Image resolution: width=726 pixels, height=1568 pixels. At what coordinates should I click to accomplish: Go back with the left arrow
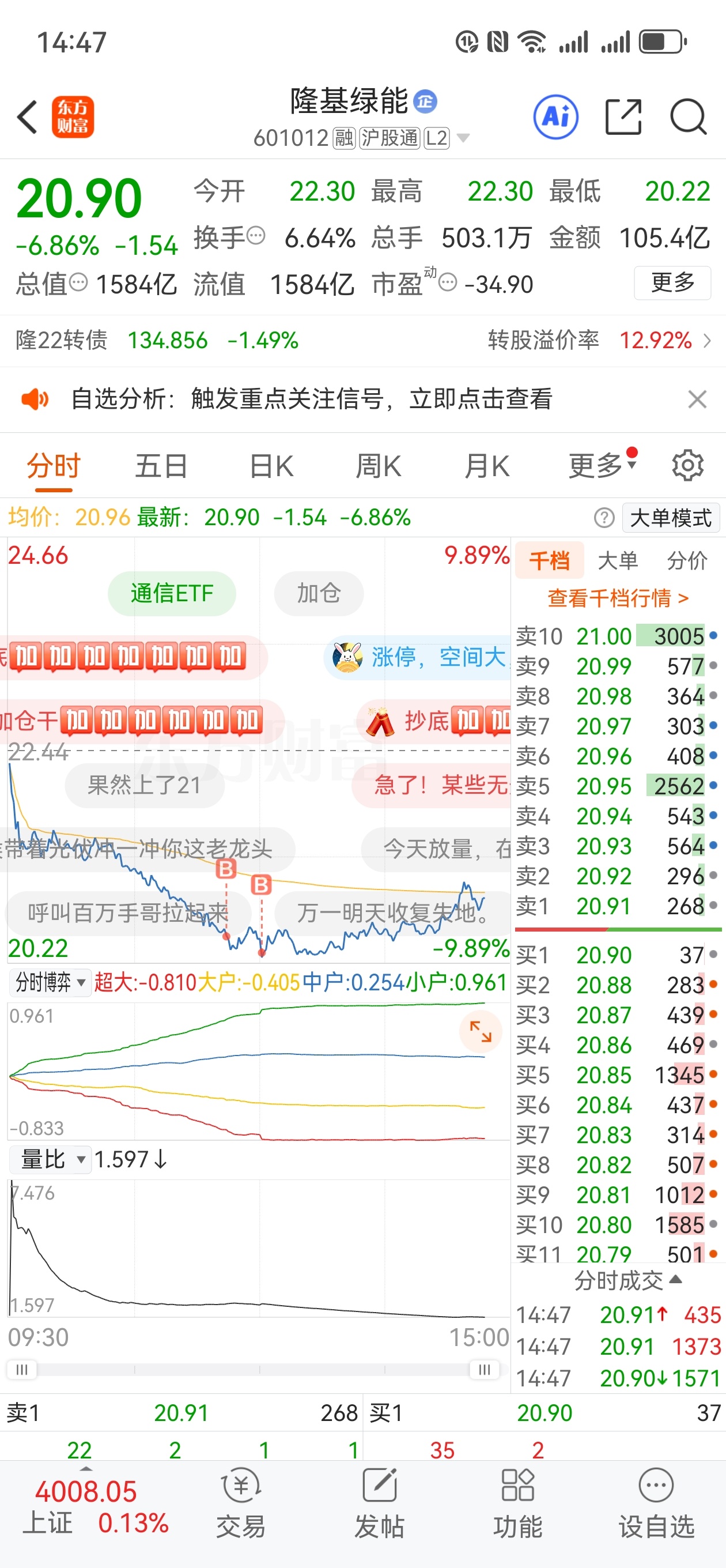(x=28, y=117)
